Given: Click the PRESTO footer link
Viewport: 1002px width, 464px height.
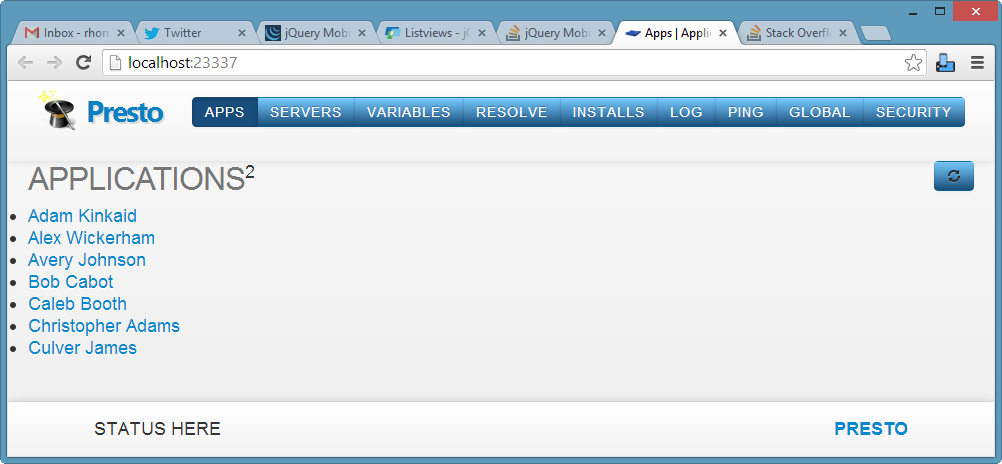Looking at the screenshot, I should (871, 429).
